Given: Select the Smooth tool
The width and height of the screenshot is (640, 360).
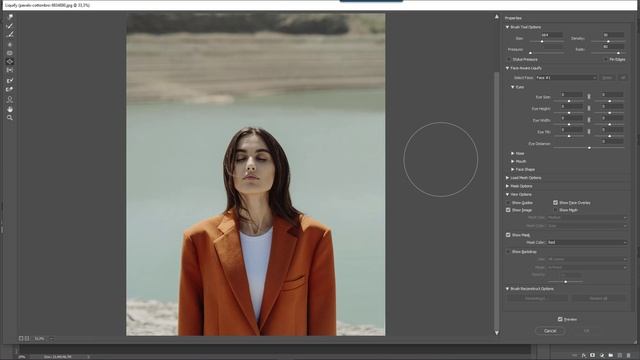Looking at the screenshot, I should [10, 35].
